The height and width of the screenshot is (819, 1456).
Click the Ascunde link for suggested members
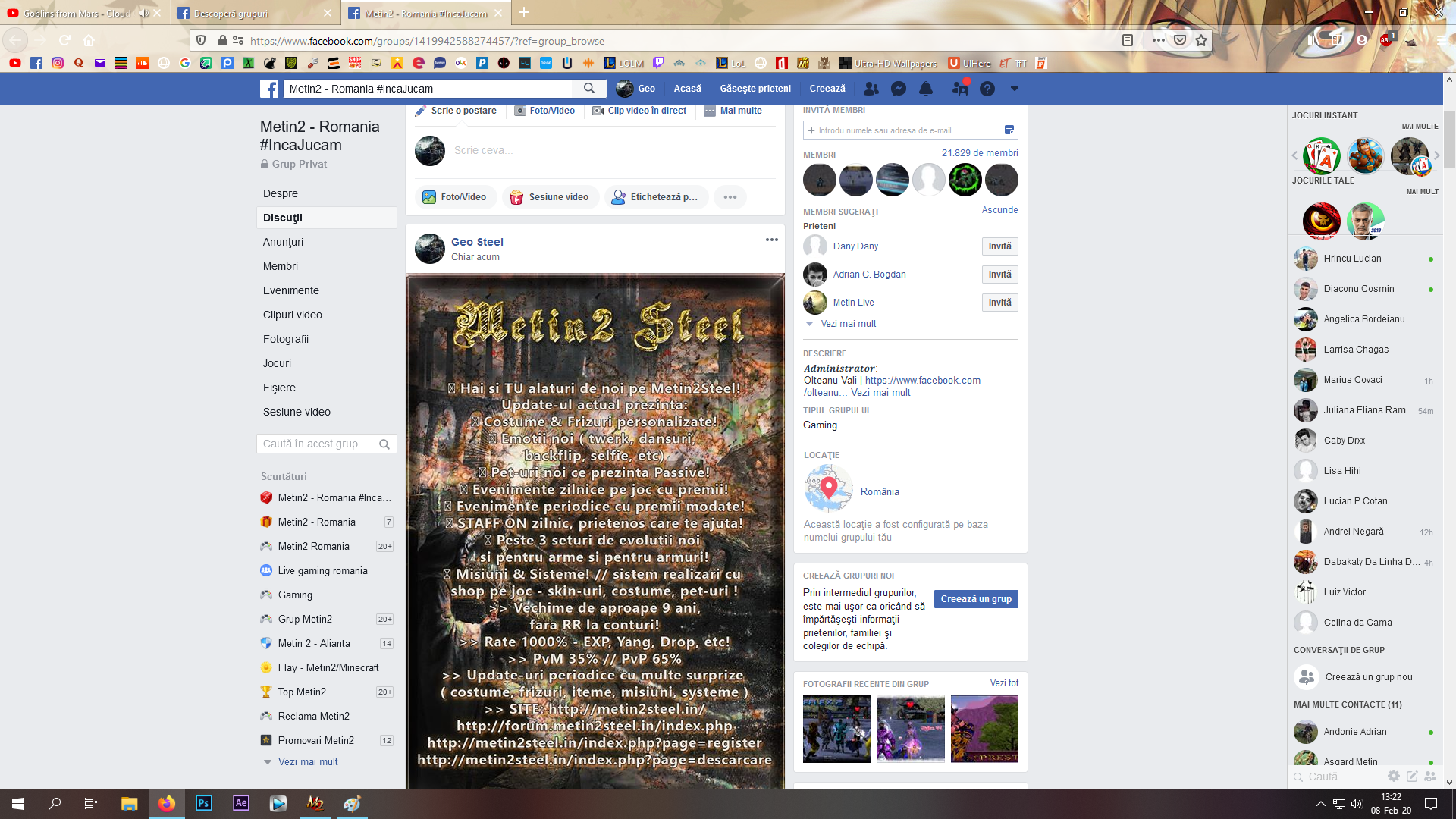pos(999,210)
